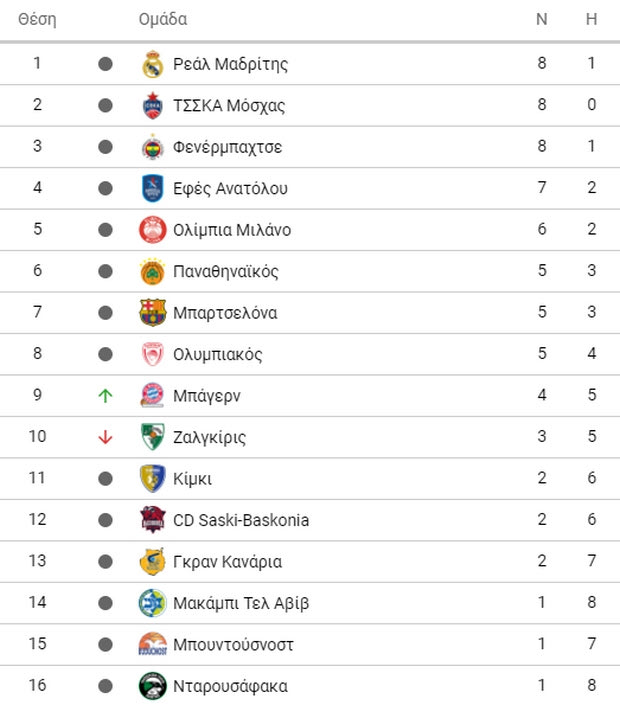The image size is (620, 712).
Task: Click the Barcelona team crest
Action: tap(152, 313)
